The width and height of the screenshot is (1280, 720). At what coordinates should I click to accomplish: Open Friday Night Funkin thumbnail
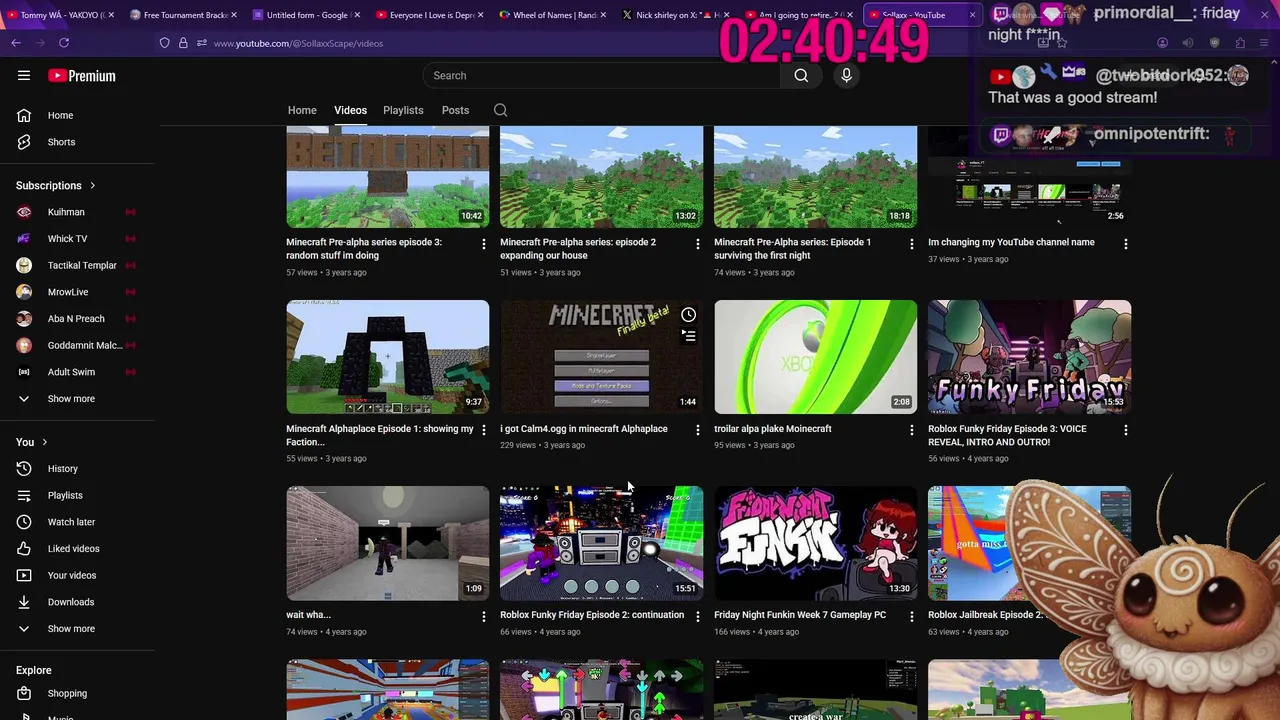(815, 543)
